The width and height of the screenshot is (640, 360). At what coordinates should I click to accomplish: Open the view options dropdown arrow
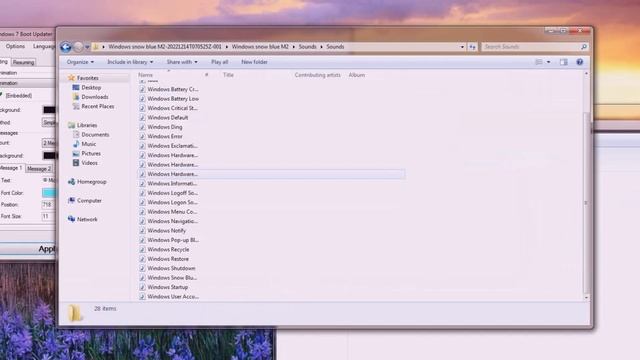tap(548, 62)
